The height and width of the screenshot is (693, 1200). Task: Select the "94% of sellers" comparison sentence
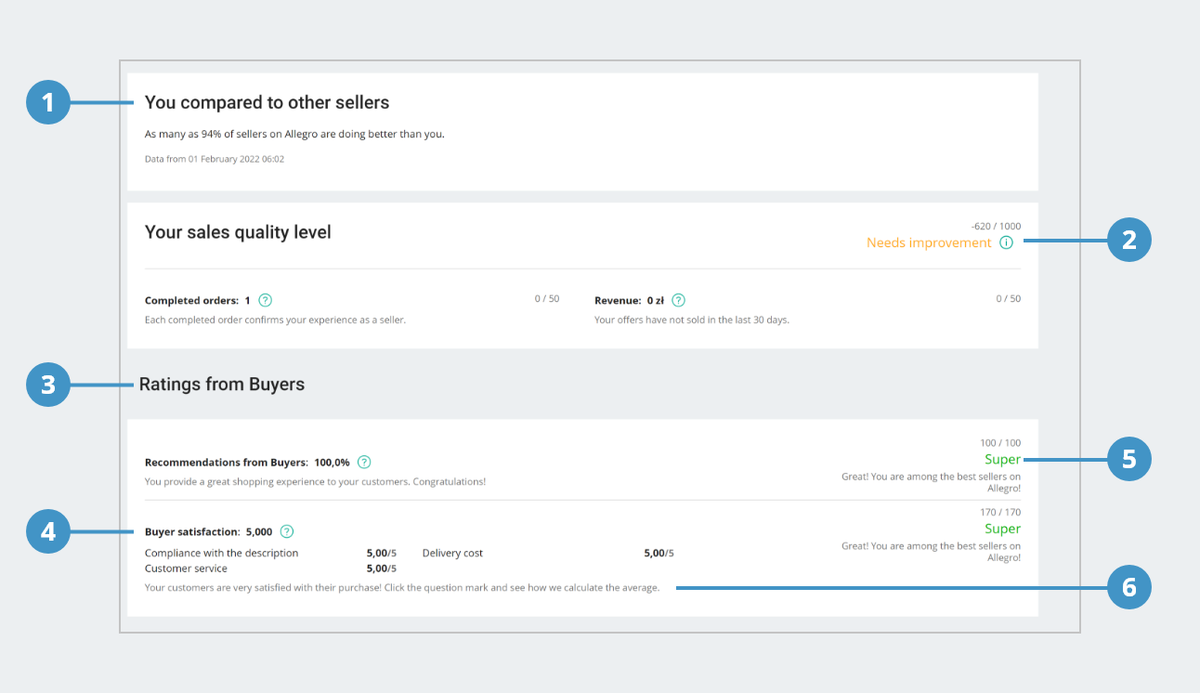294,134
